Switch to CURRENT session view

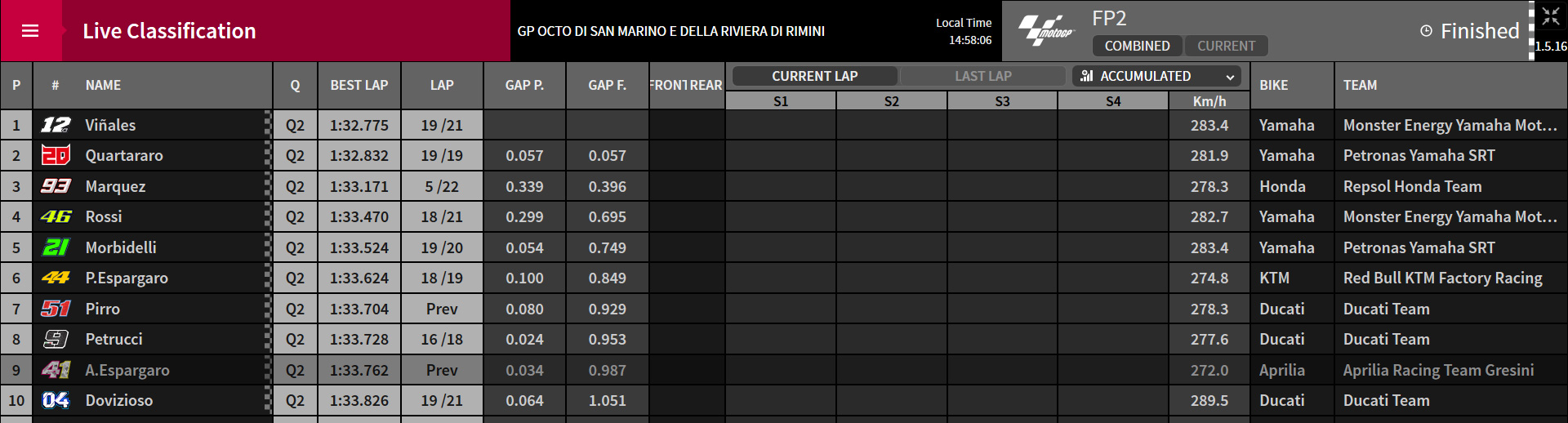[1226, 46]
